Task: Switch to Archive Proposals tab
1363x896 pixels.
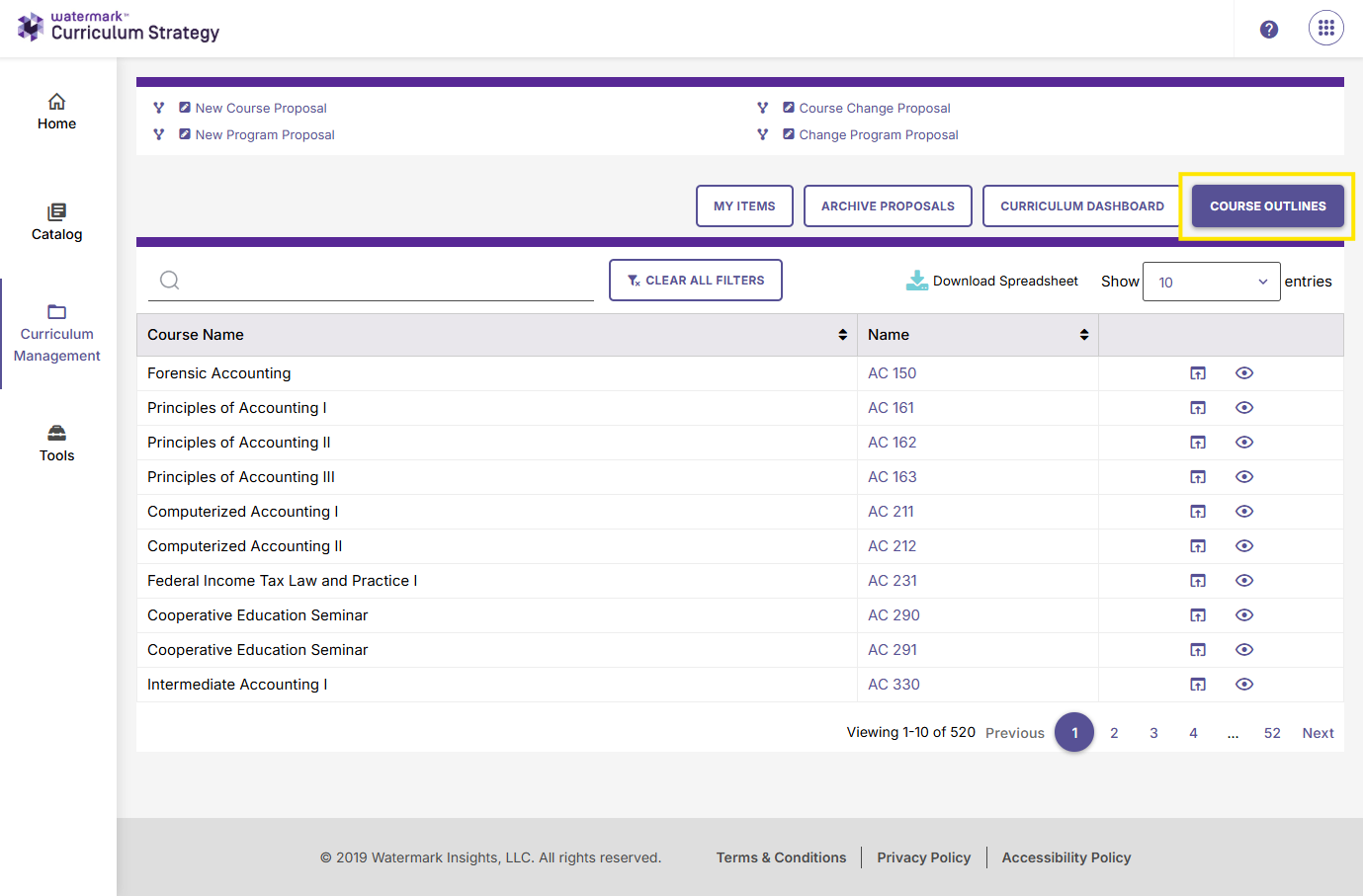Action: (x=888, y=206)
